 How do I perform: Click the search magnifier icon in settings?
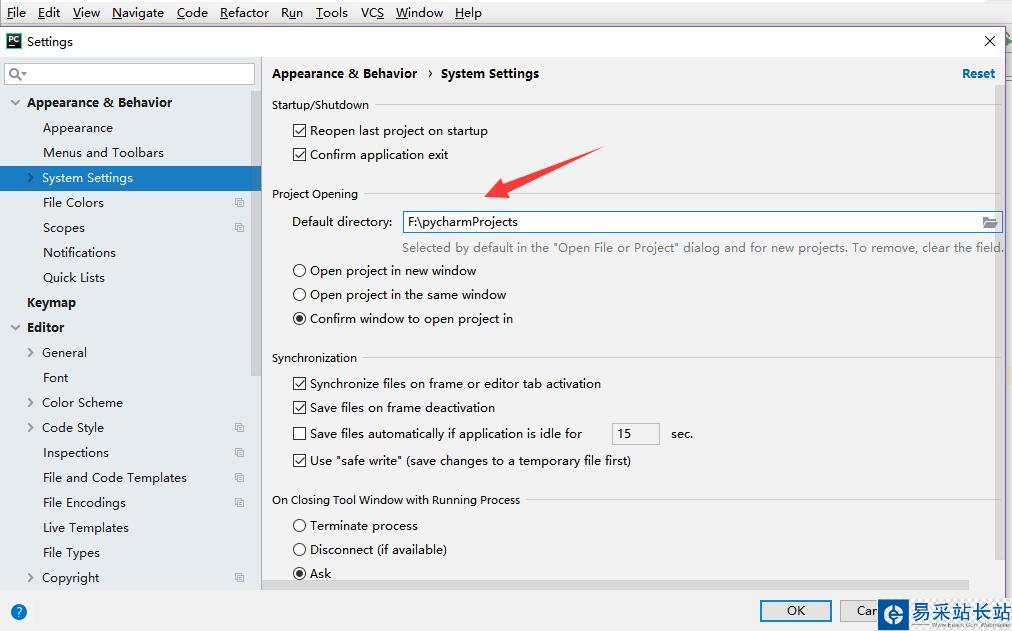click(x=16, y=74)
